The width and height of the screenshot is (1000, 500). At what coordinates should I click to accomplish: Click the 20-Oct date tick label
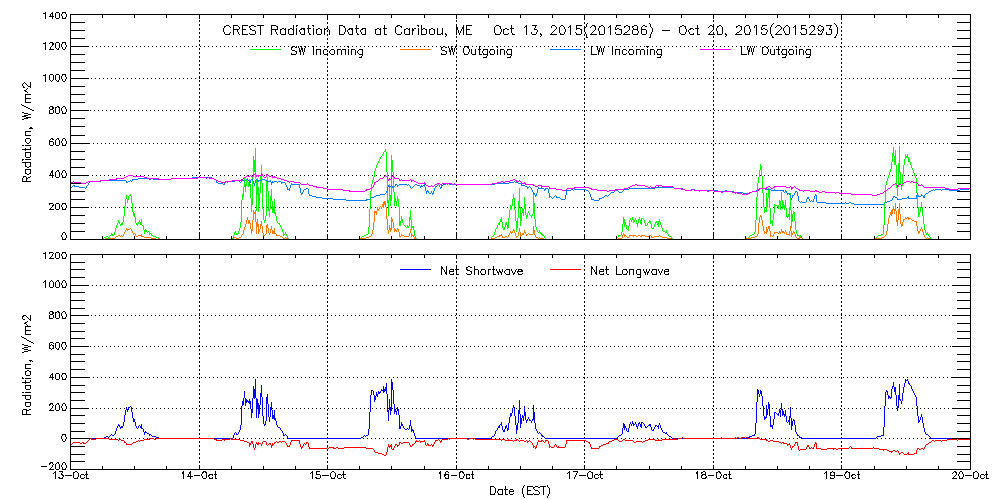point(970,477)
